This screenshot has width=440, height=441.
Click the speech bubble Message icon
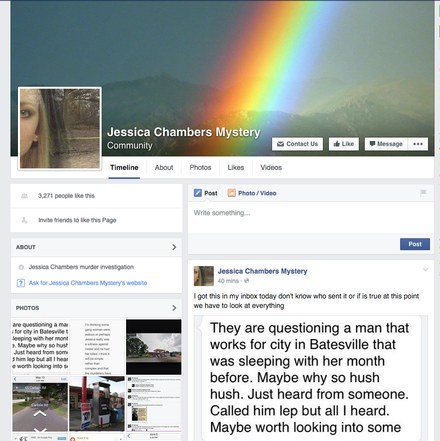click(372, 144)
